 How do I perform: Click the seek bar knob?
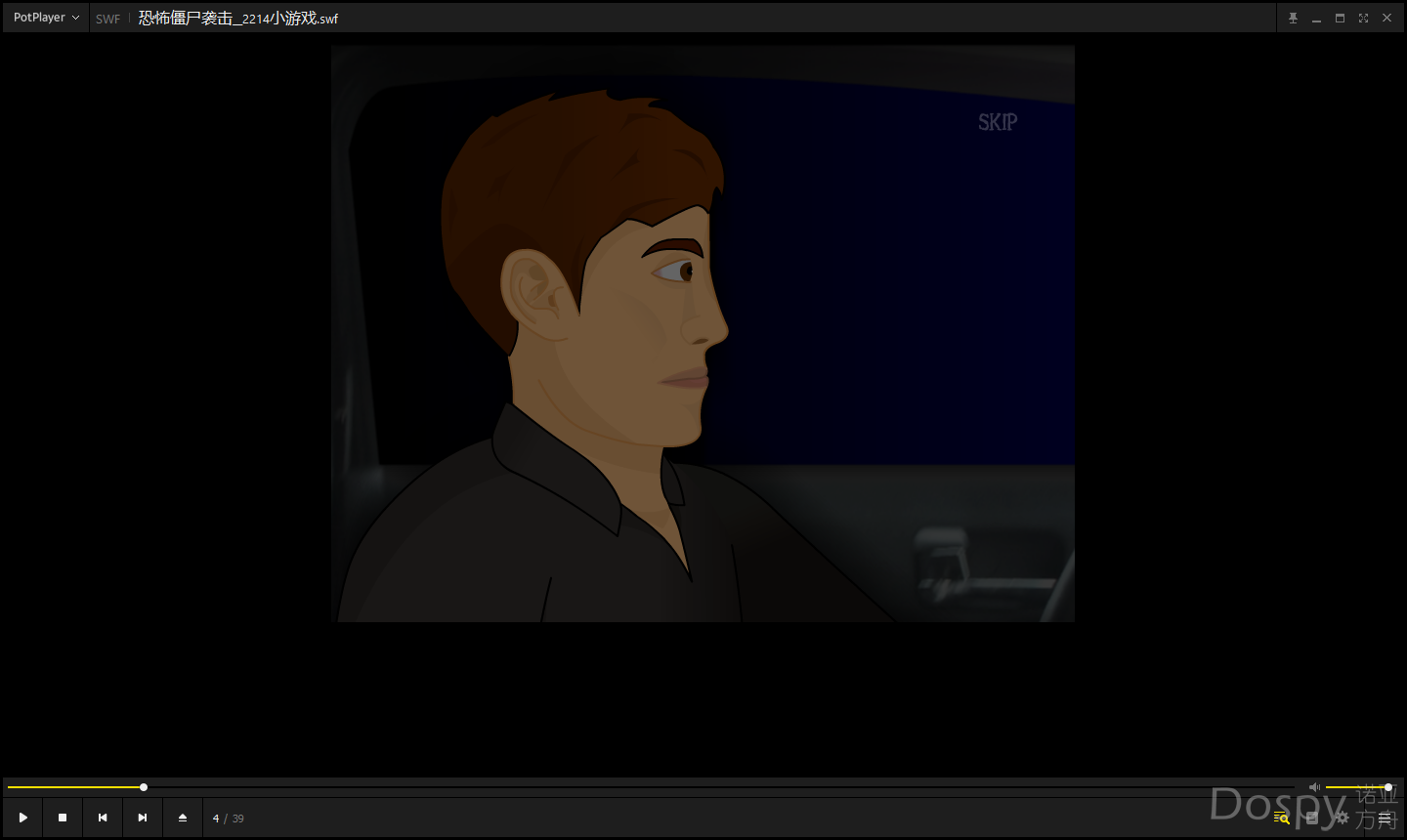pyautogui.click(x=144, y=787)
